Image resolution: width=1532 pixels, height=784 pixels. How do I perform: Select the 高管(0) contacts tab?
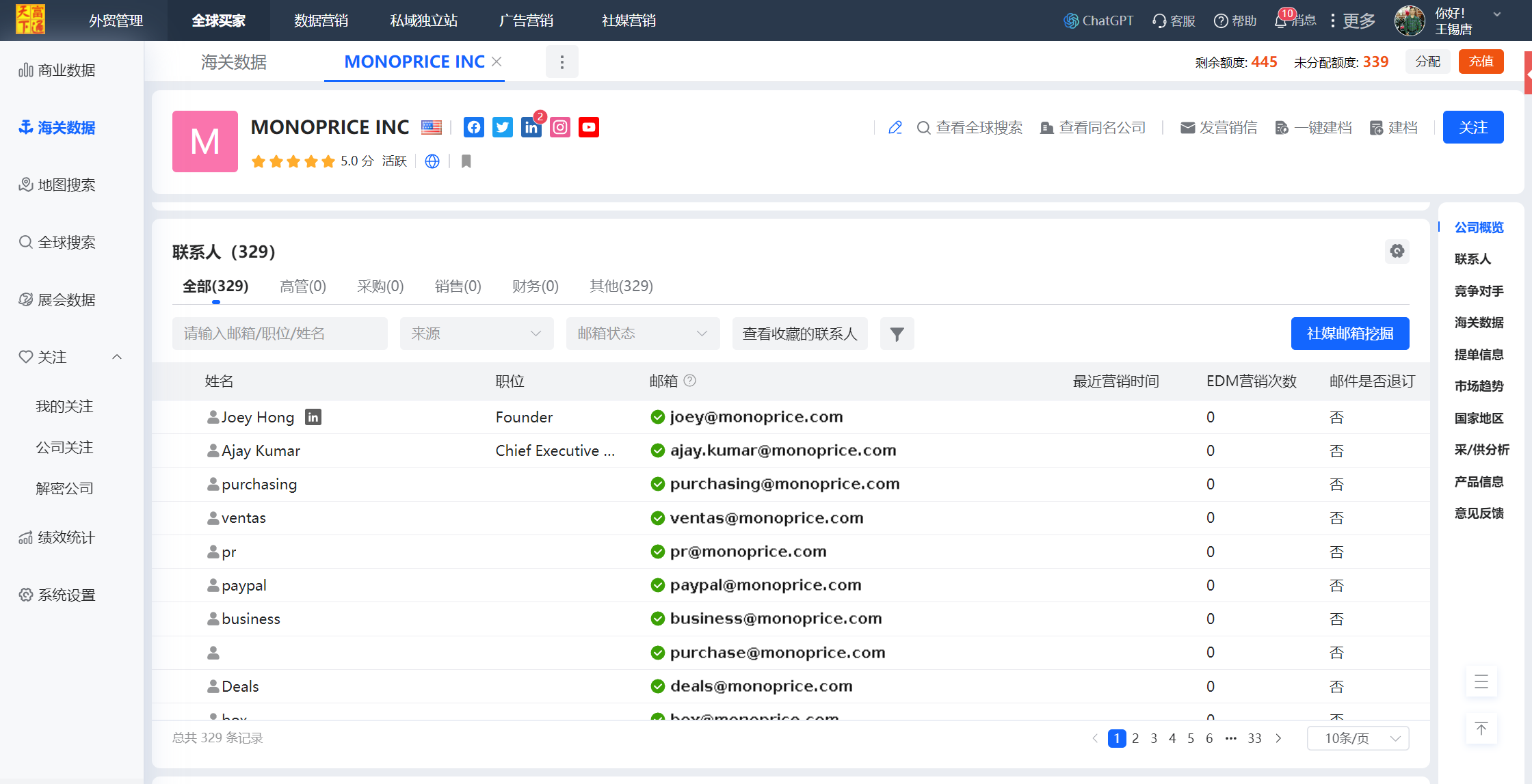click(303, 286)
